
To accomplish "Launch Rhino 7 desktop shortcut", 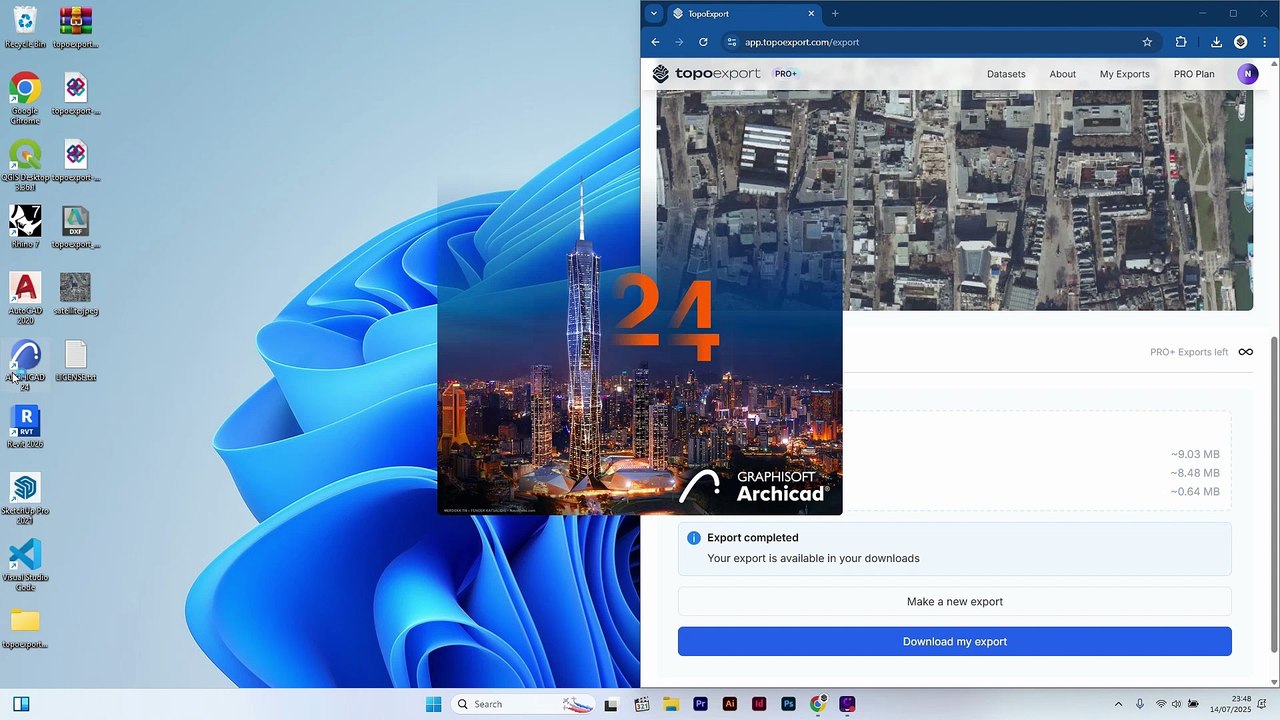I will 25,227.
